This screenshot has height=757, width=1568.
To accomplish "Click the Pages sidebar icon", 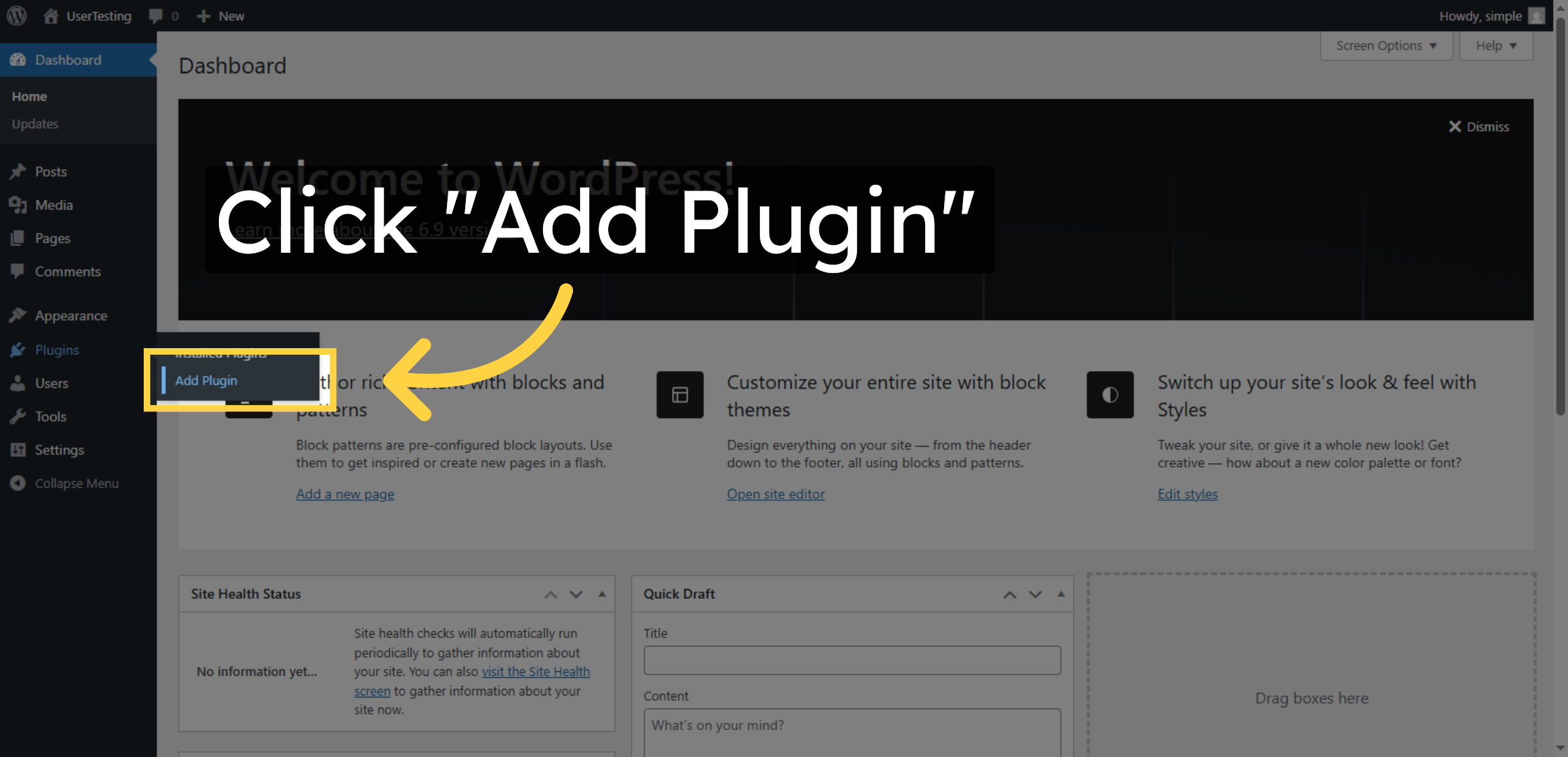I will [x=18, y=238].
